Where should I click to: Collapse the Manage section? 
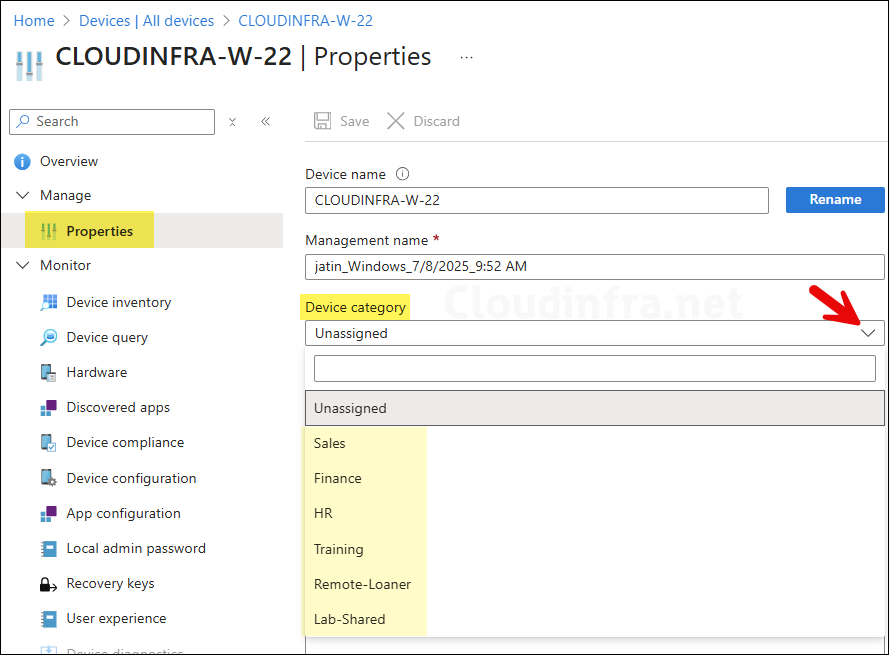tap(23, 196)
